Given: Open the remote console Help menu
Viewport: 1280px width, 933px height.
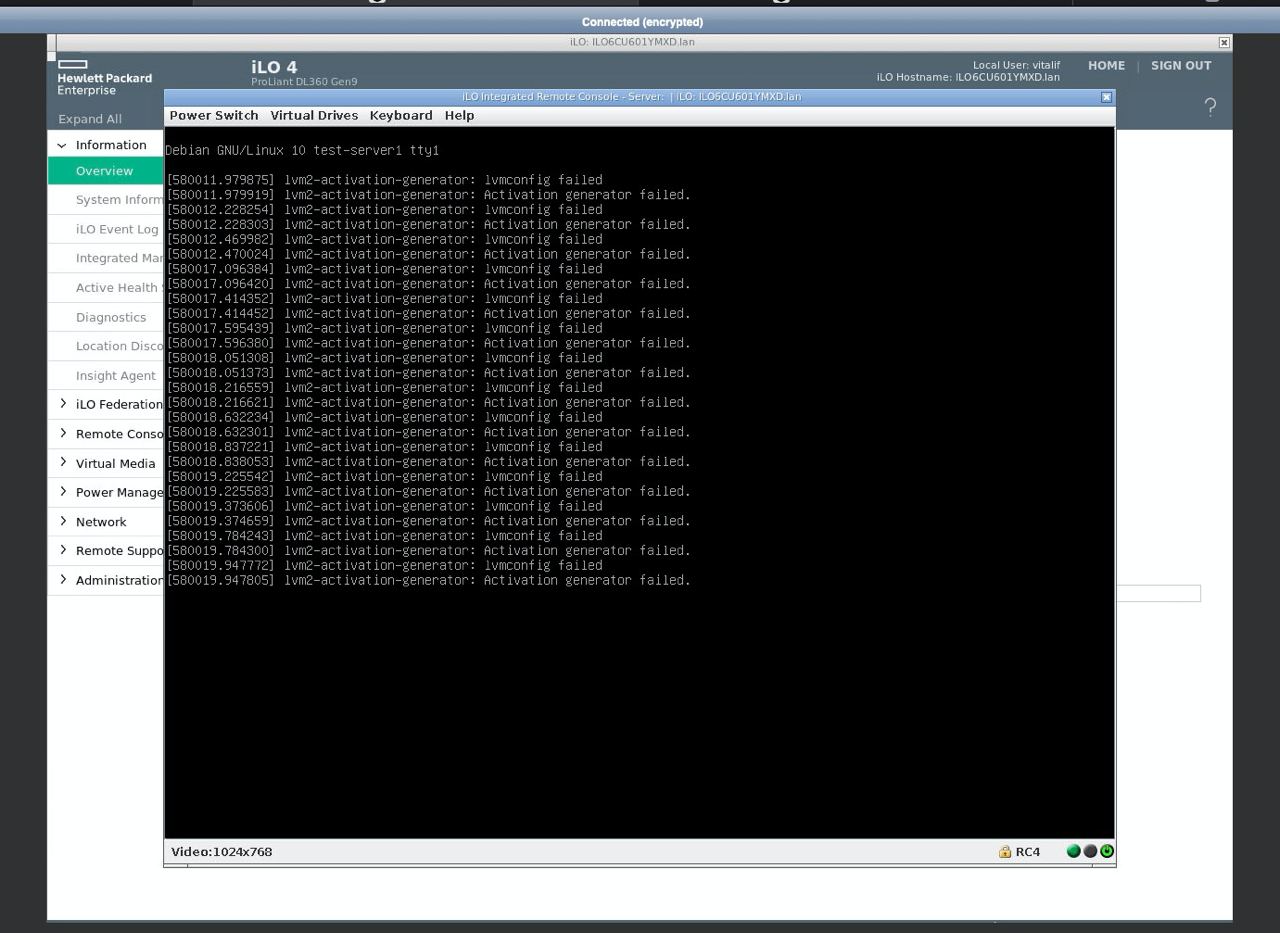Looking at the screenshot, I should (459, 115).
